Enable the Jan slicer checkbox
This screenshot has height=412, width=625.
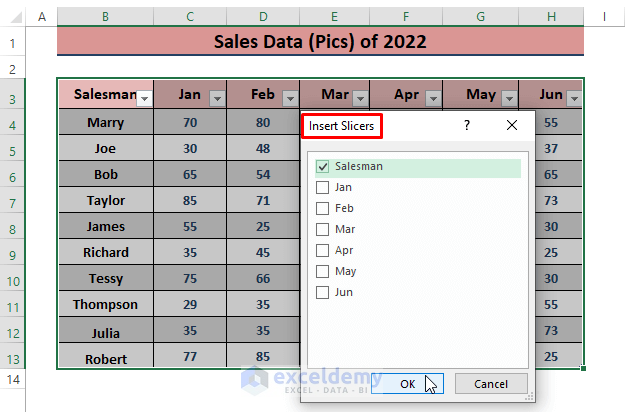[x=322, y=187]
